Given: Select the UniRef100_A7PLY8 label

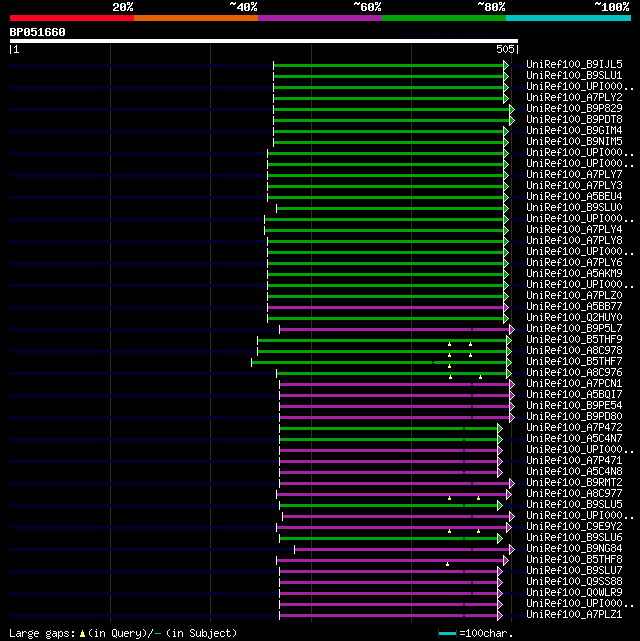Looking at the screenshot, I should pos(574,240).
